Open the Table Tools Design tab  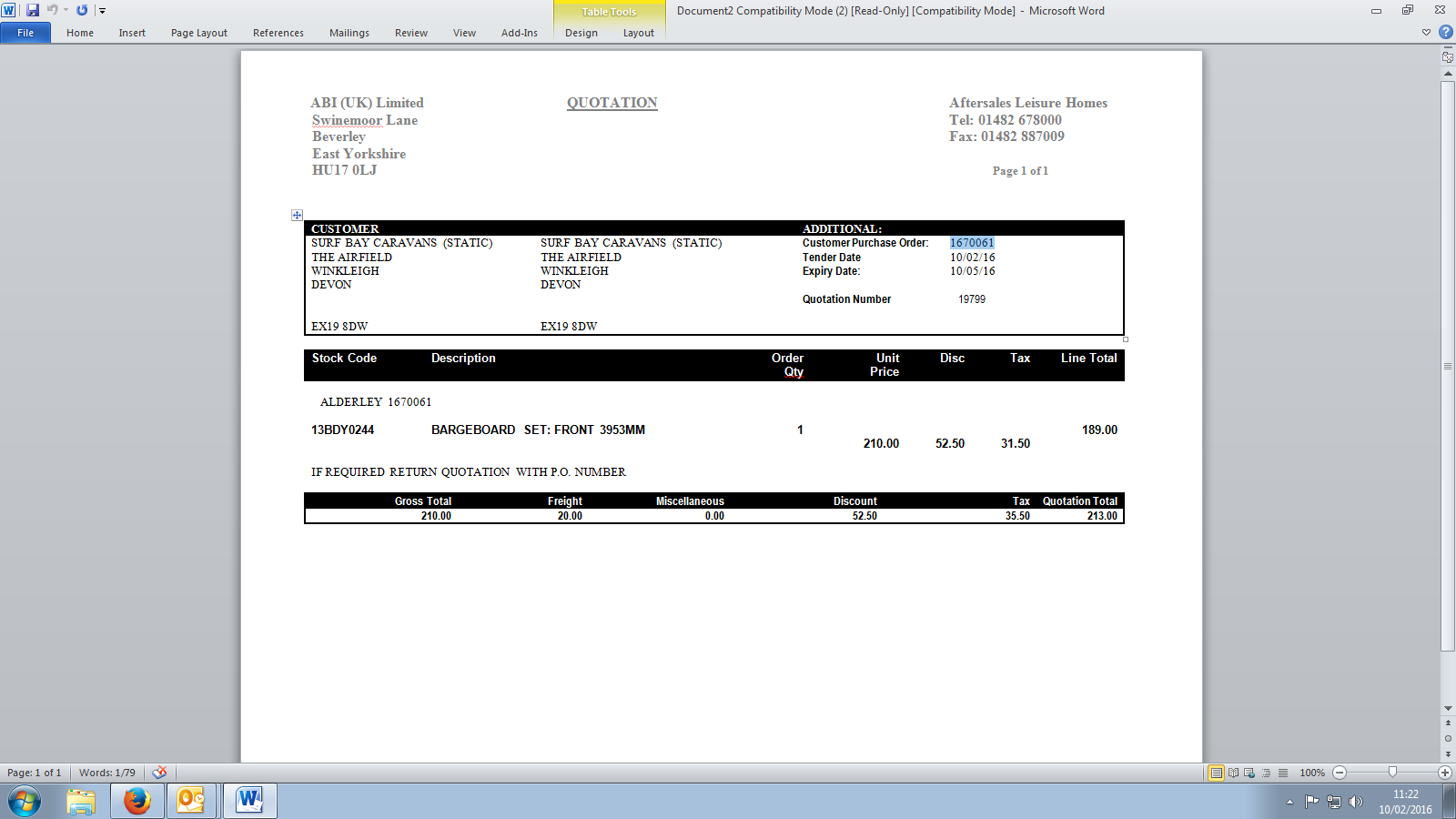581,33
